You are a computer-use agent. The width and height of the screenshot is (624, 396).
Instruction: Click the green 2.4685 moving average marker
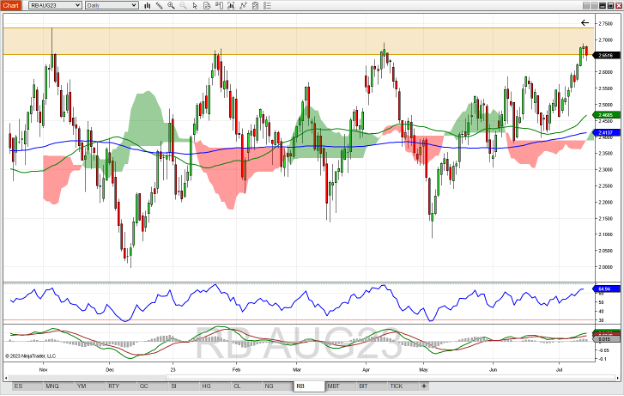coord(607,115)
